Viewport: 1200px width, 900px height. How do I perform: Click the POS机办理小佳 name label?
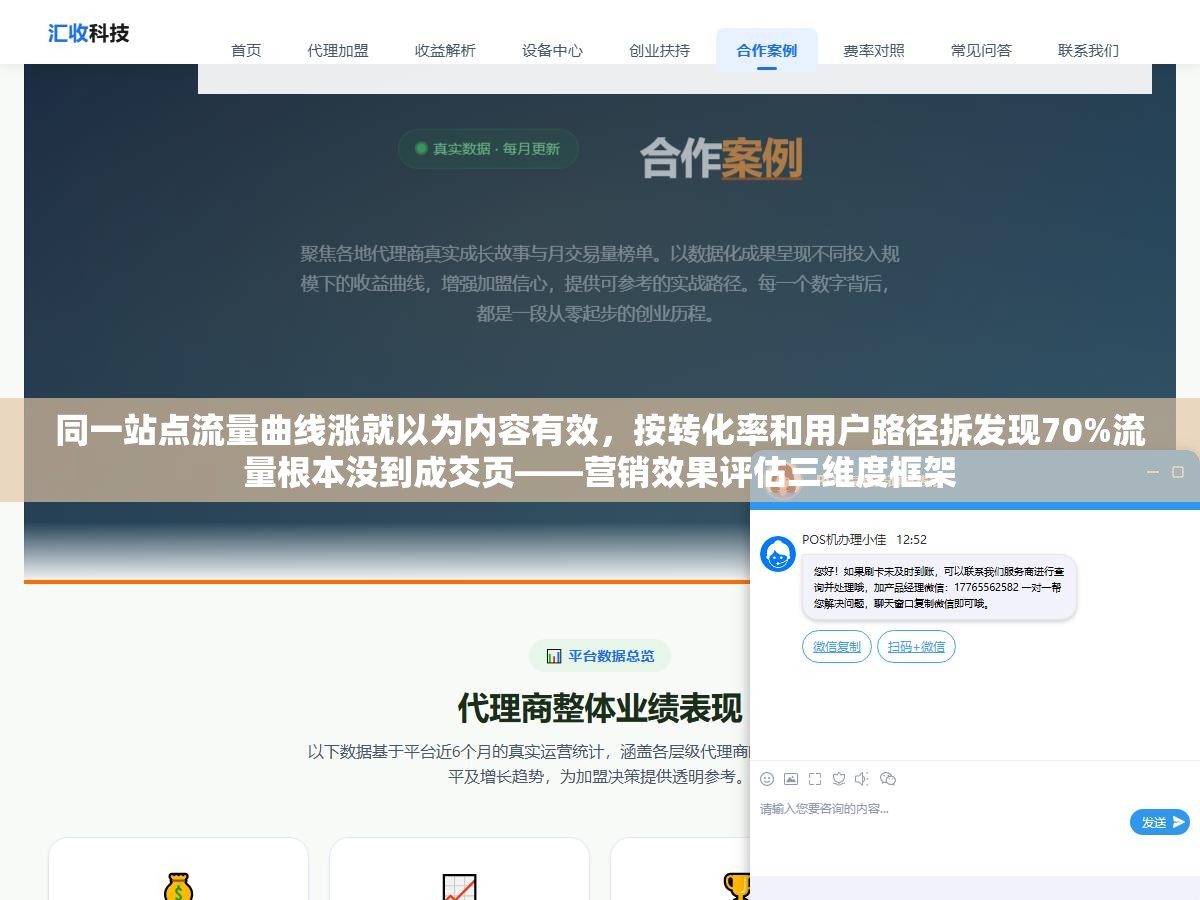point(844,540)
